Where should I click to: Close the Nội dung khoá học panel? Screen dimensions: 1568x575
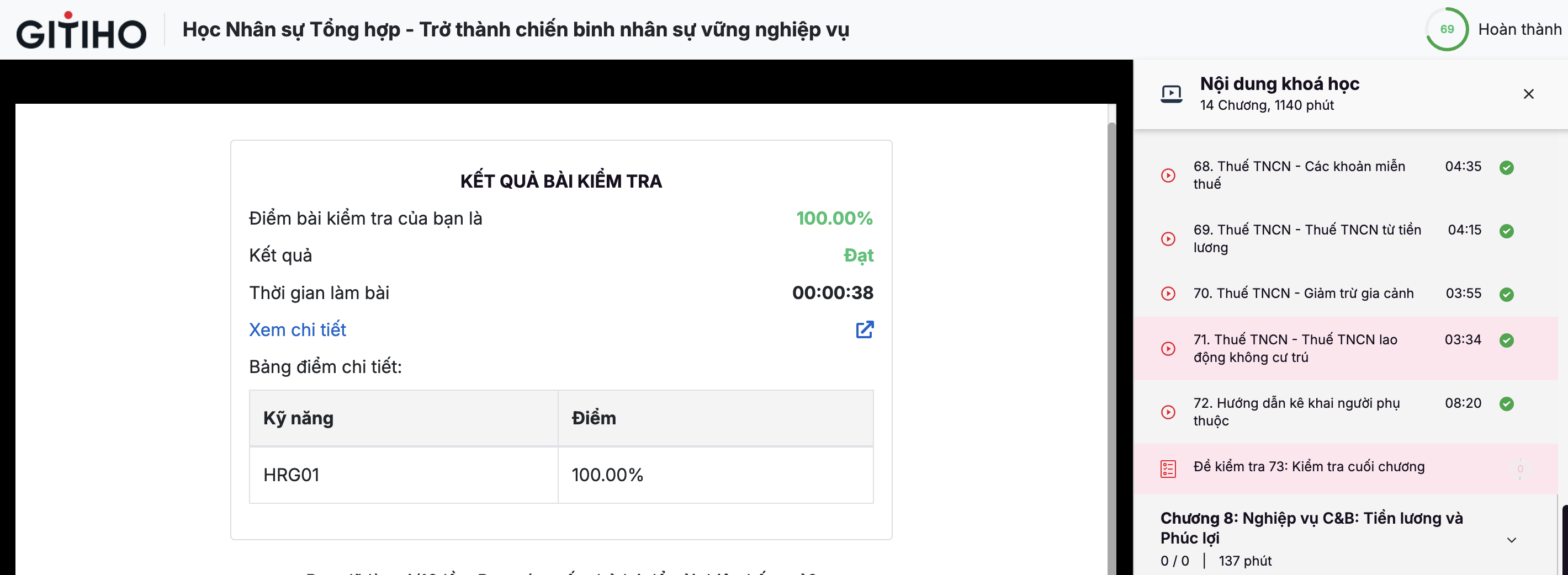click(x=1528, y=94)
